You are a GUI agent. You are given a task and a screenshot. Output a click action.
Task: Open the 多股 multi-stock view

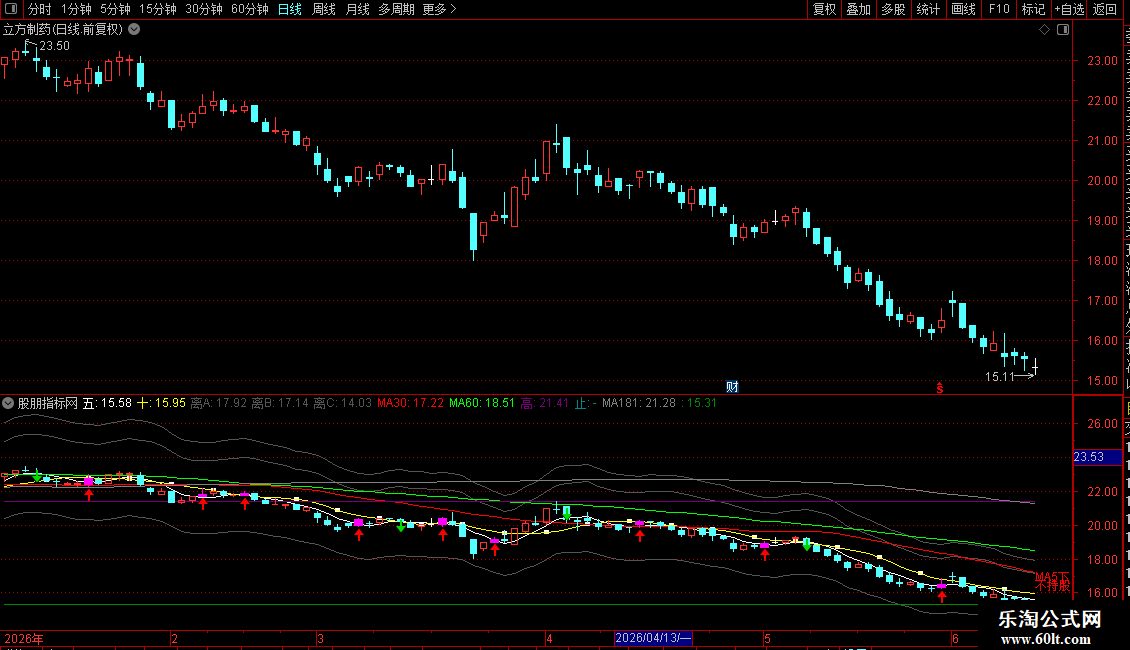click(x=893, y=9)
